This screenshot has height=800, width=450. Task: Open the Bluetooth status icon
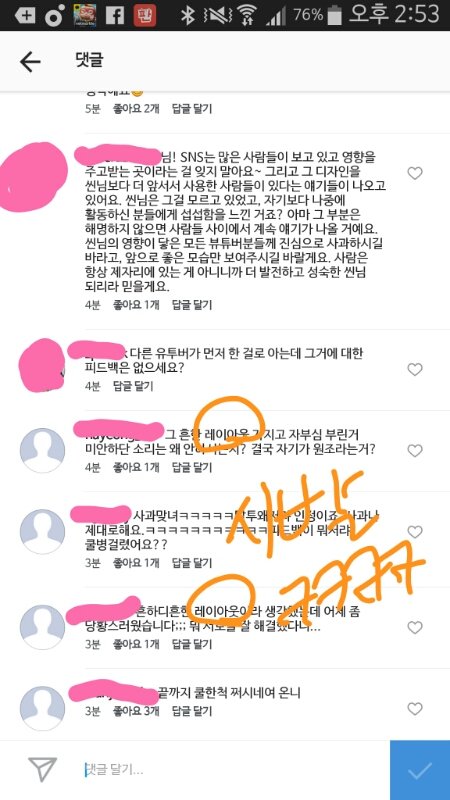[188, 15]
